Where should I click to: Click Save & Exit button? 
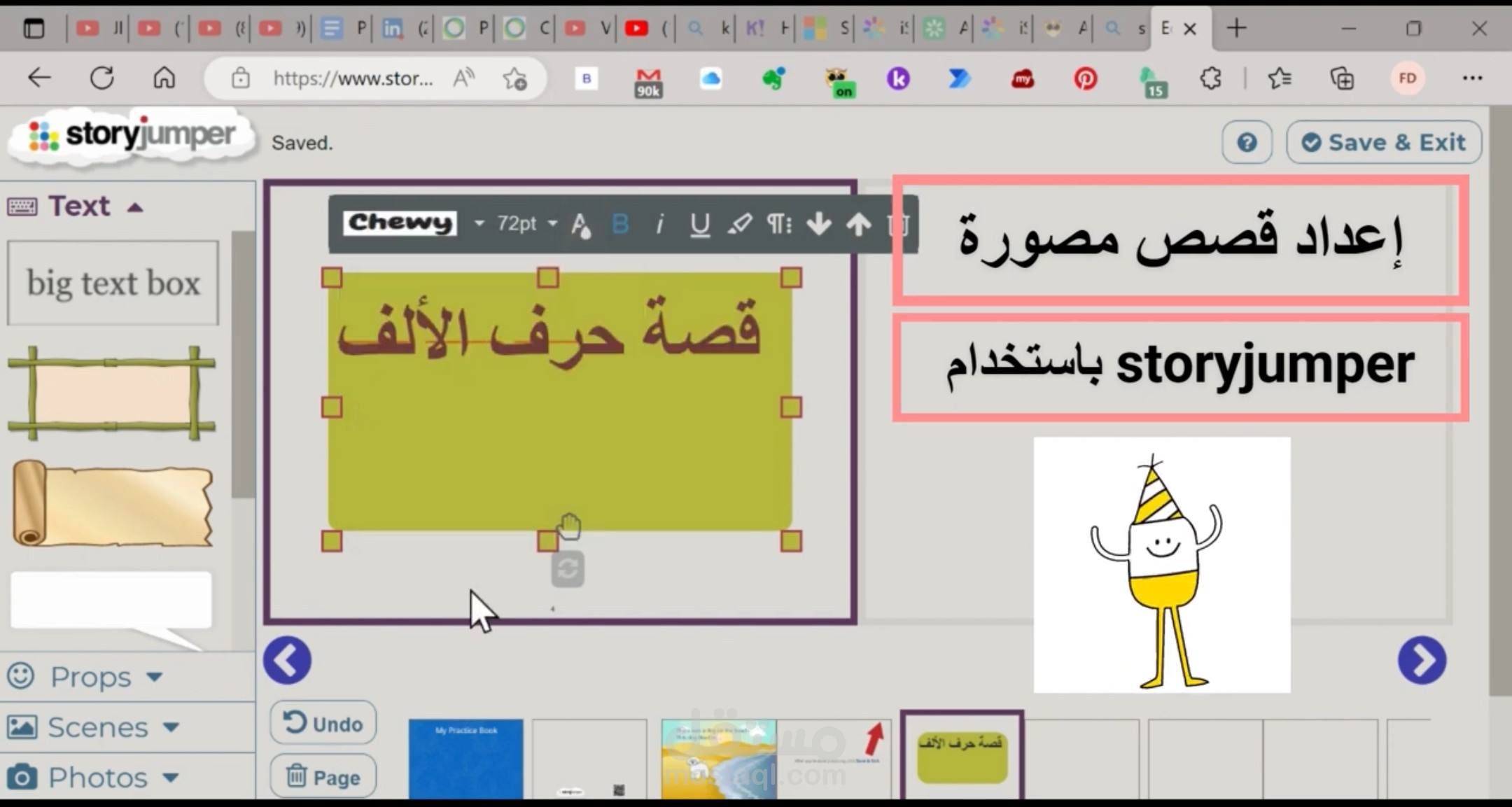click(x=1384, y=142)
